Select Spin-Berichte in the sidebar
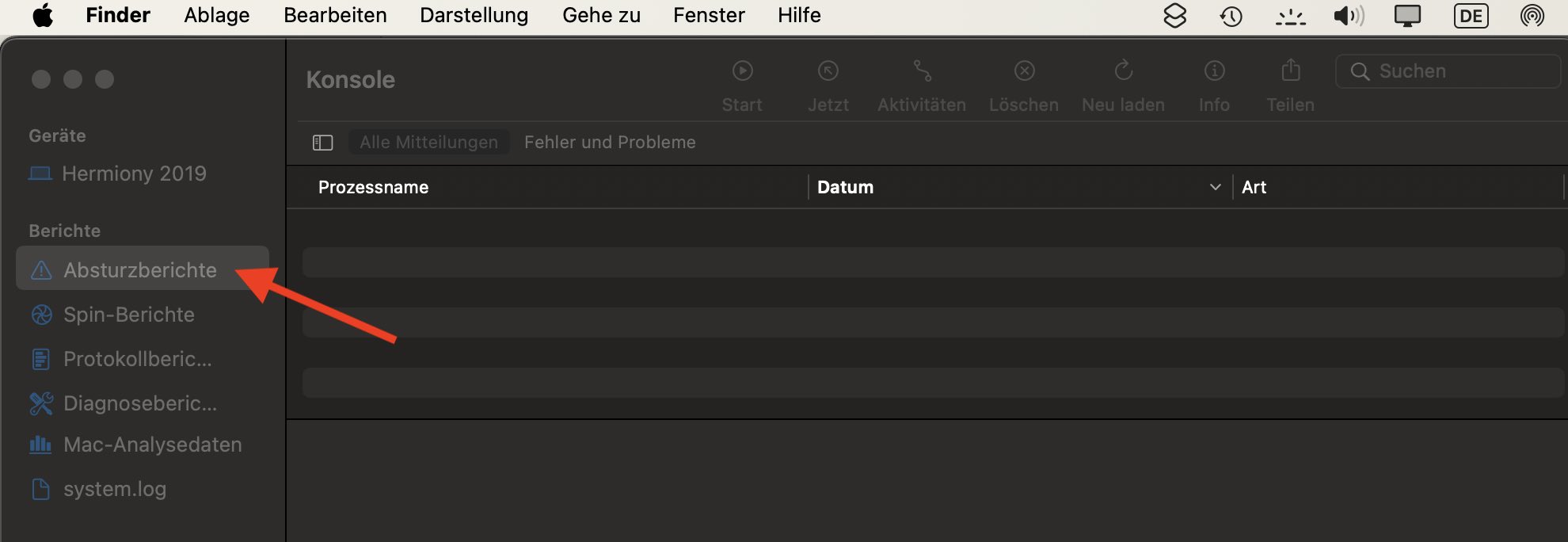 (x=129, y=315)
